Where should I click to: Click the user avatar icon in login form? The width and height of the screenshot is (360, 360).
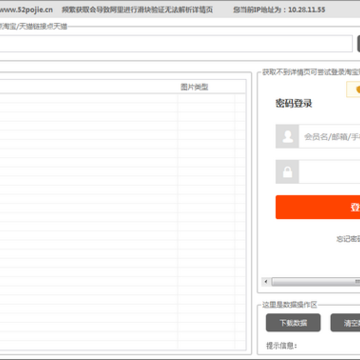(x=287, y=136)
